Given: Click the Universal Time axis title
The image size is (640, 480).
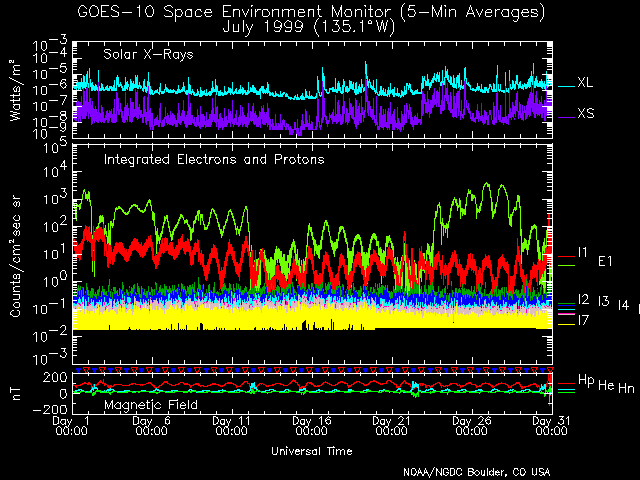Looking at the screenshot, I should [x=312, y=451].
